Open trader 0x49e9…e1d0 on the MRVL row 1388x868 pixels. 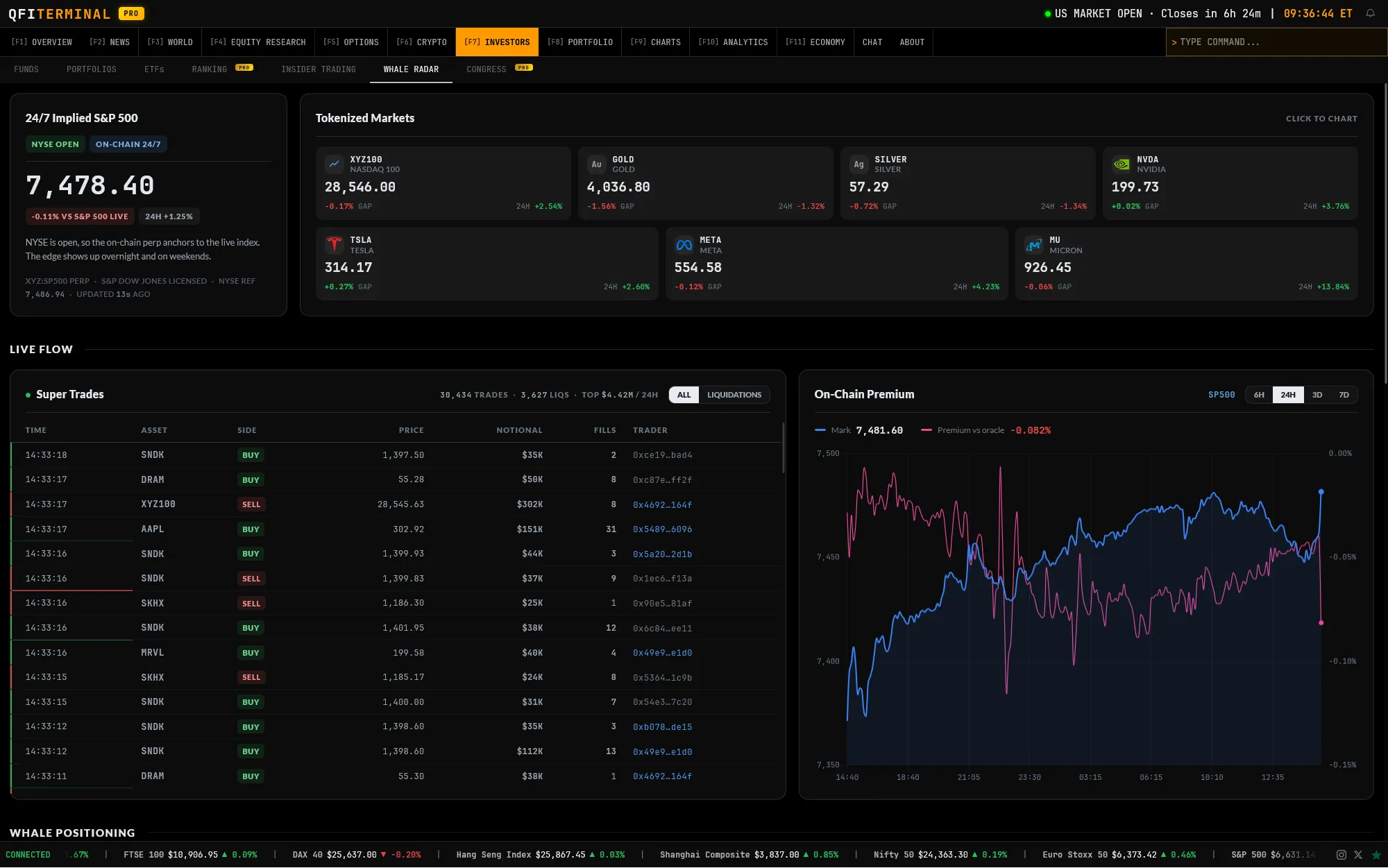(x=662, y=653)
